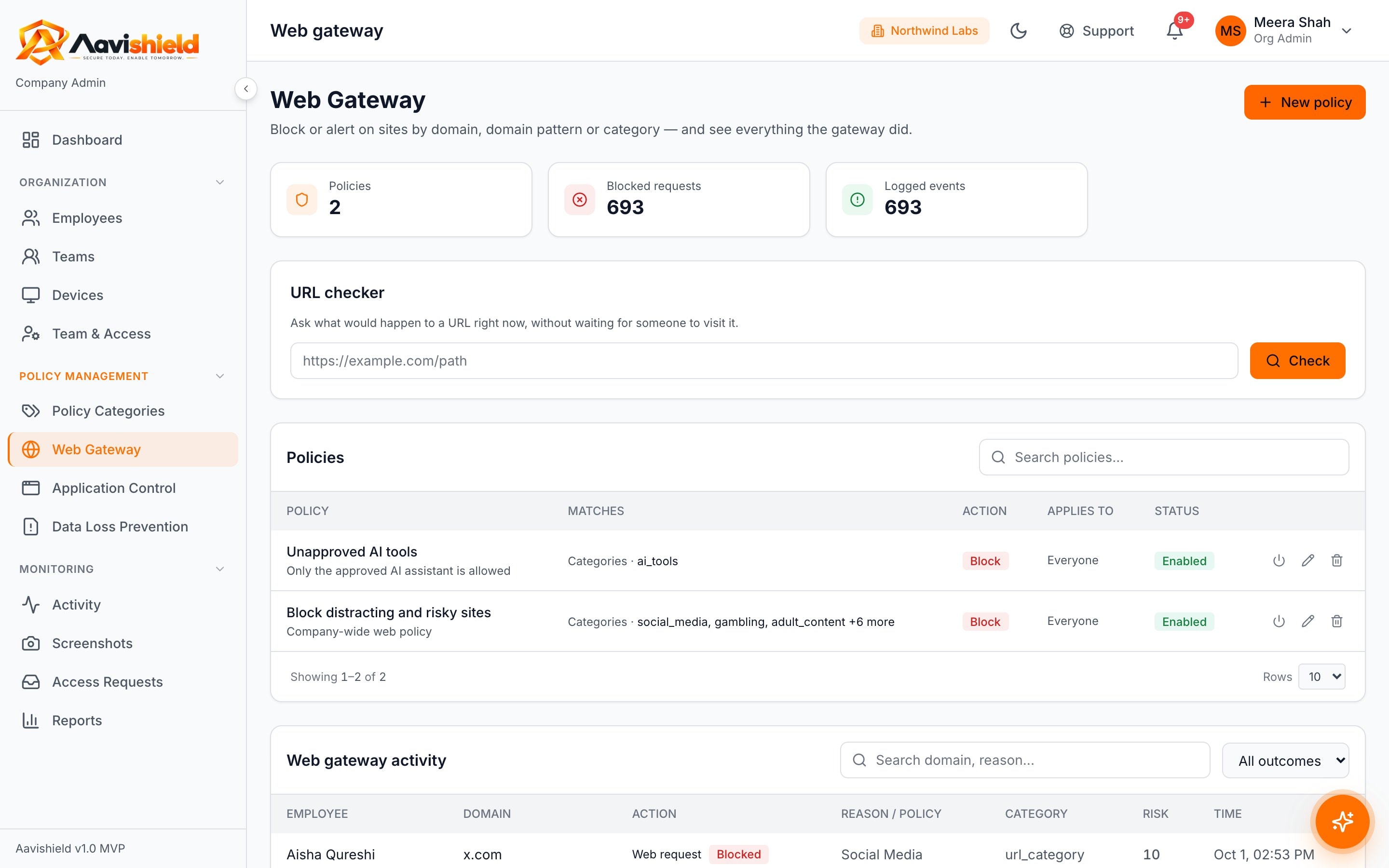The image size is (1389, 868).
Task: Collapse the Organization section
Action: (220, 182)
